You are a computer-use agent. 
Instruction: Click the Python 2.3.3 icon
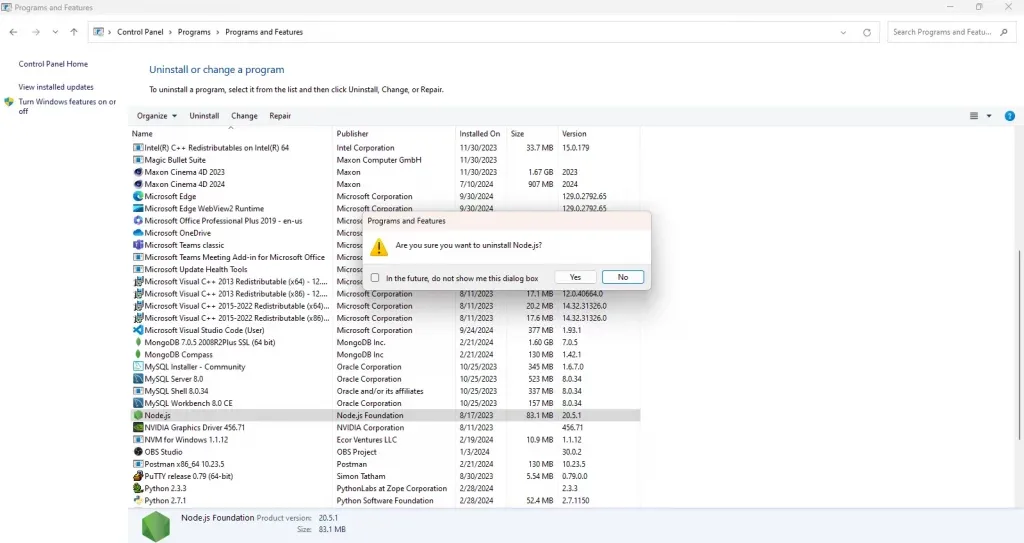[138, 488]
